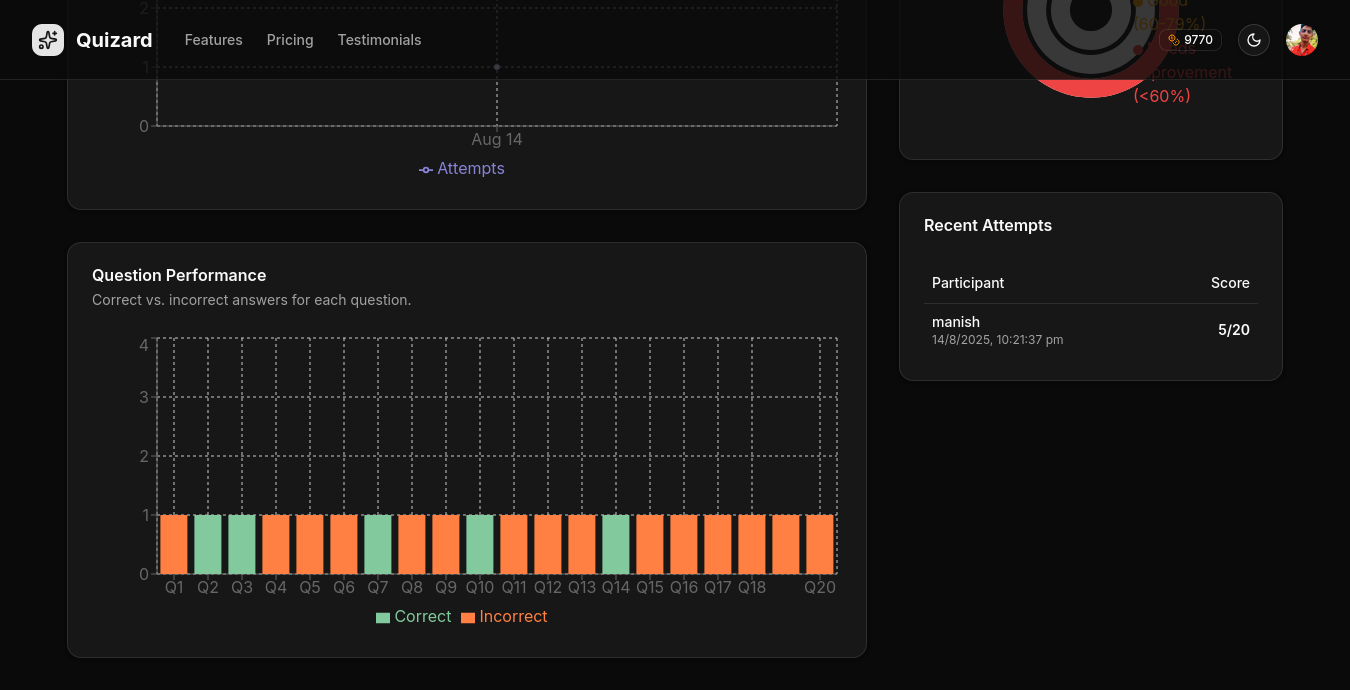This screenshot has height=690, width=1350.
Task: Click the Question Performance heading
Action: pos(179,275)
